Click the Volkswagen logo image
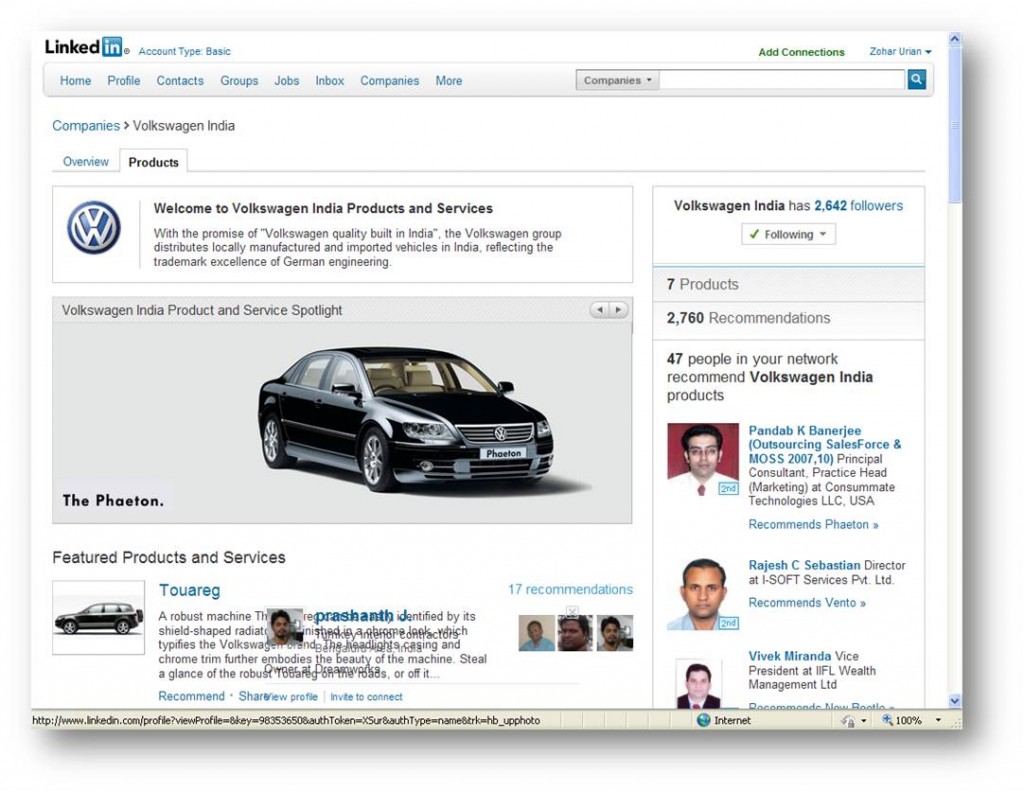Viewport: 1024px width, 791px height. [x=93, y=227]
